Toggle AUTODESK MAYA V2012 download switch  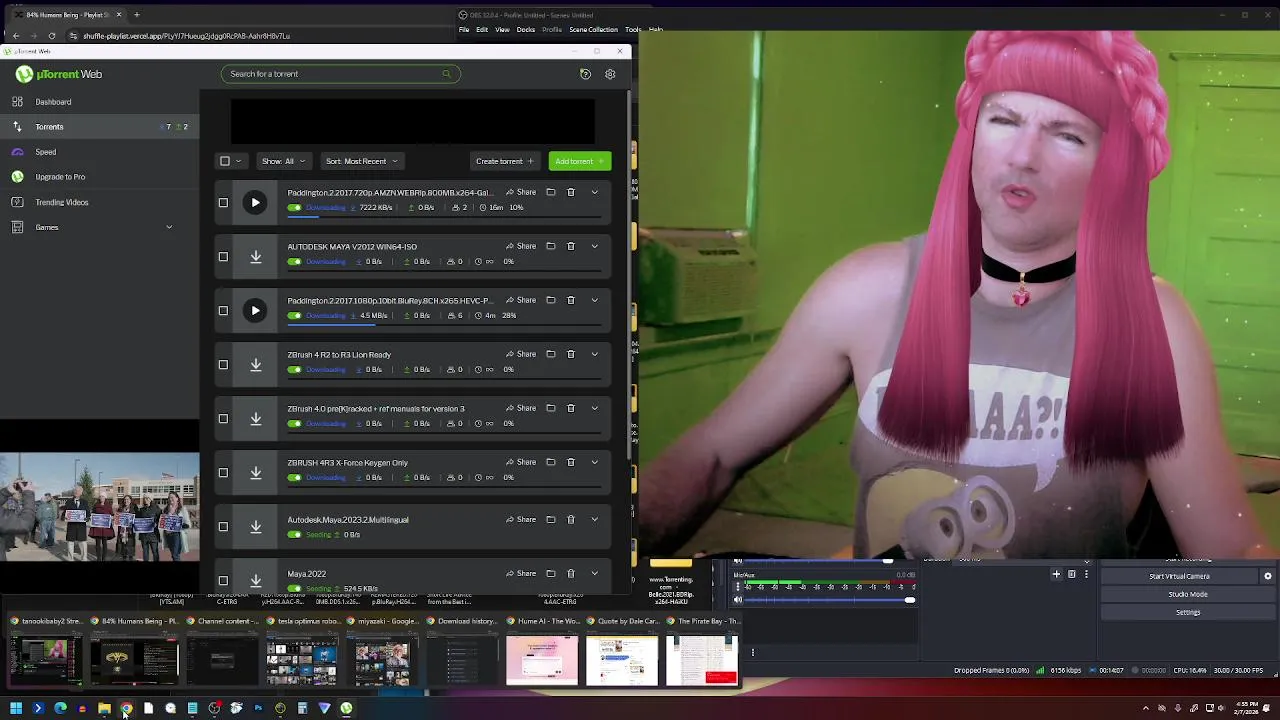pyautogui.click(x=294, y=262)
